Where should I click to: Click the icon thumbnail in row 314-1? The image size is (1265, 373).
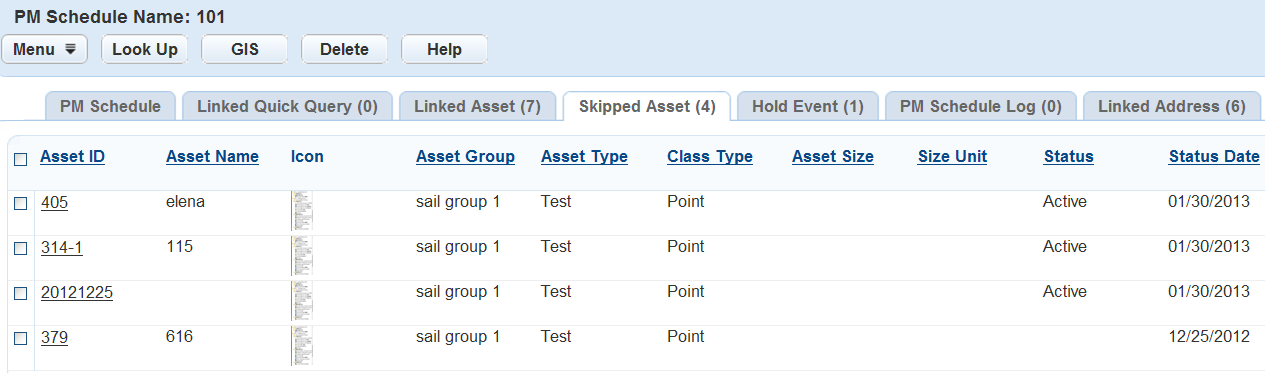302,256
